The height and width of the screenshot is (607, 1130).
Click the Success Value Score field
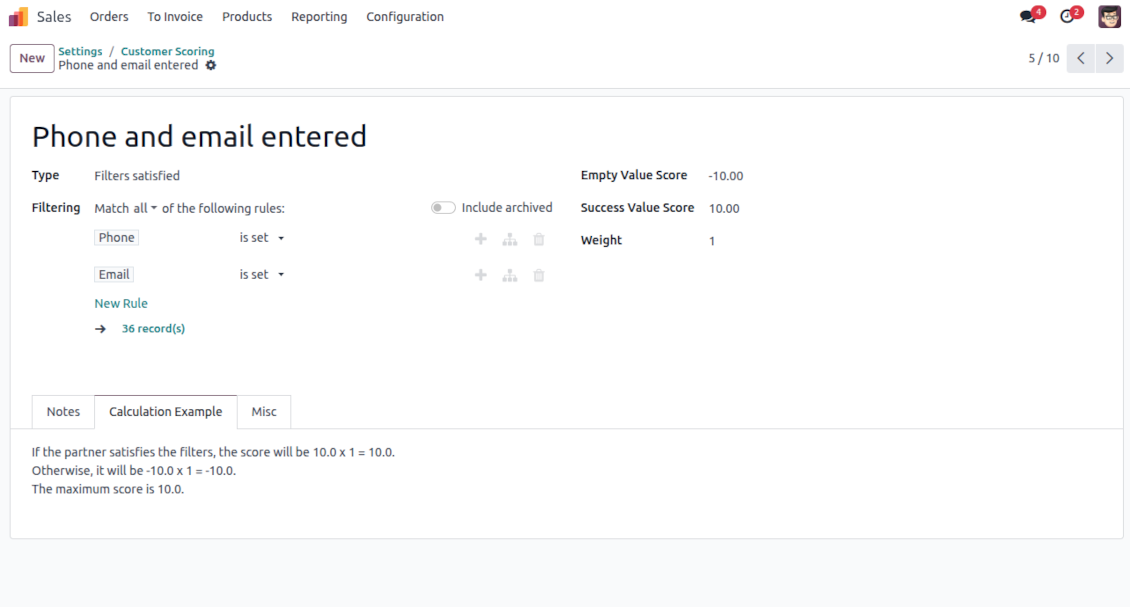coord(724,208)
